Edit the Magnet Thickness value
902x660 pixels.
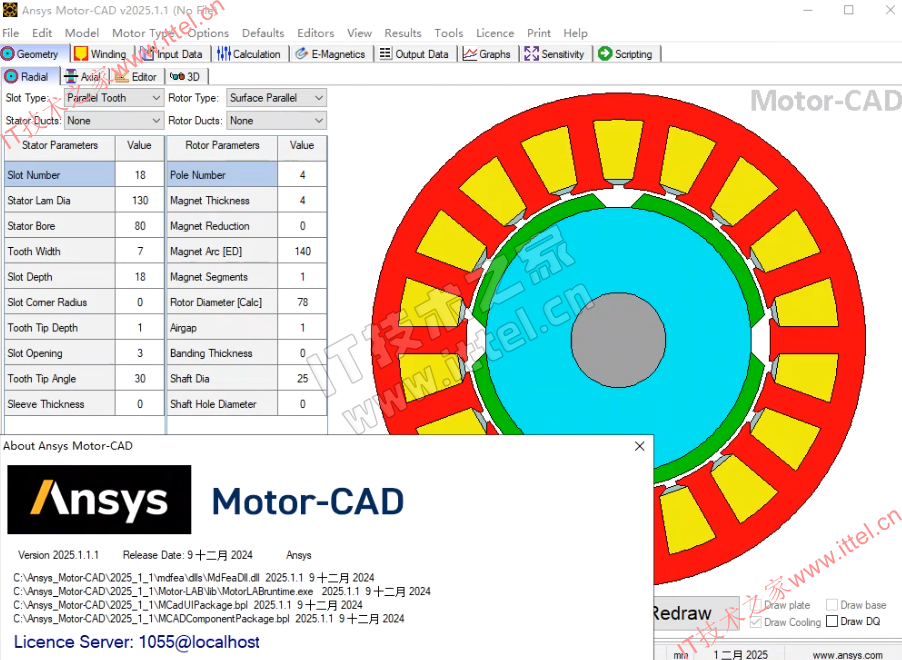click(303, 200)
